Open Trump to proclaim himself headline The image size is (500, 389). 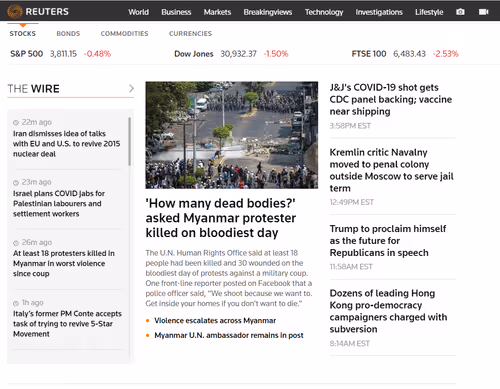pos(388,241)
